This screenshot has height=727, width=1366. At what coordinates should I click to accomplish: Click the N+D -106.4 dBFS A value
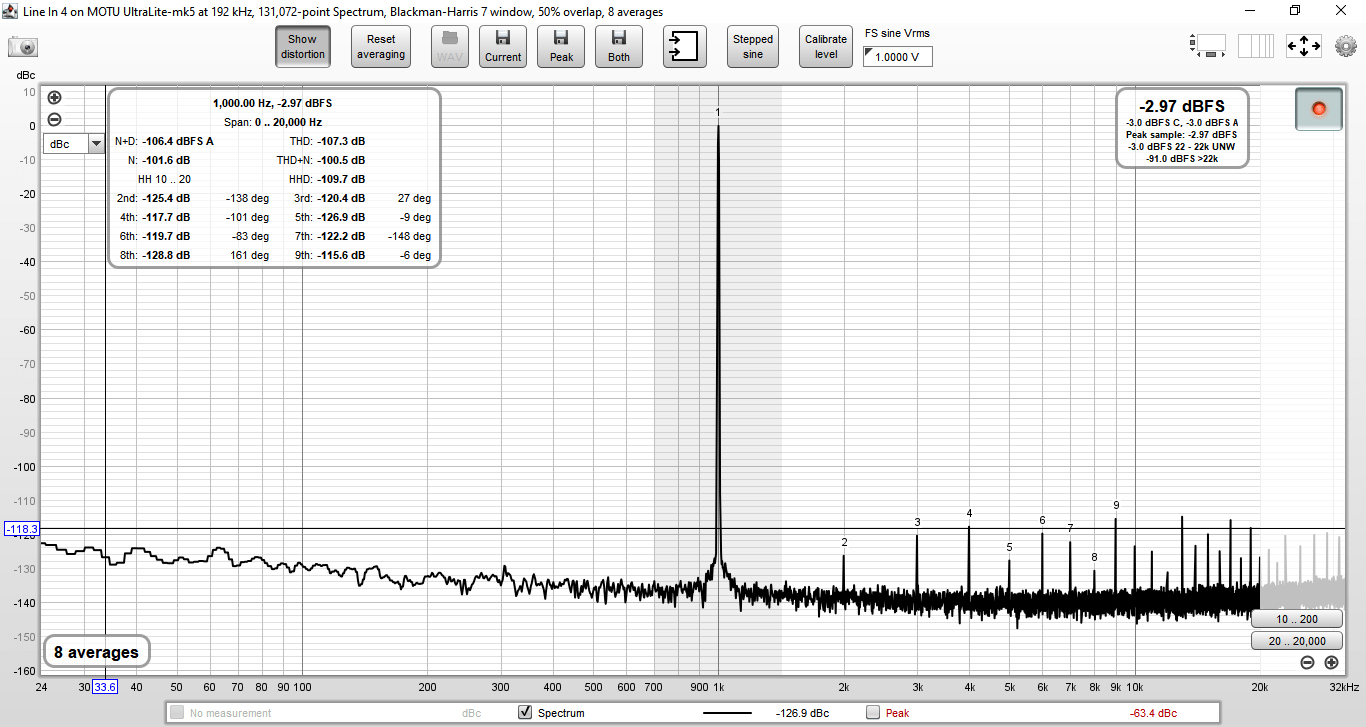click(178, 141)
